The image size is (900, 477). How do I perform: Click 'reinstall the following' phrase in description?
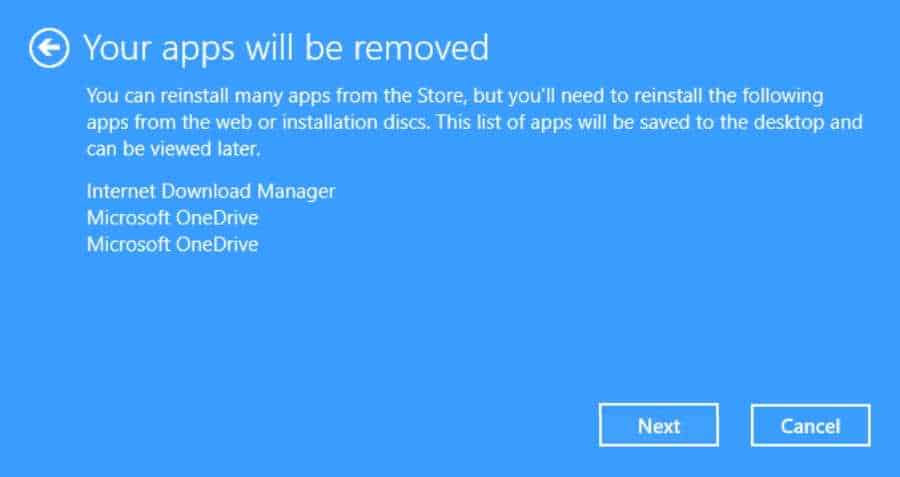tap(728, 96)
